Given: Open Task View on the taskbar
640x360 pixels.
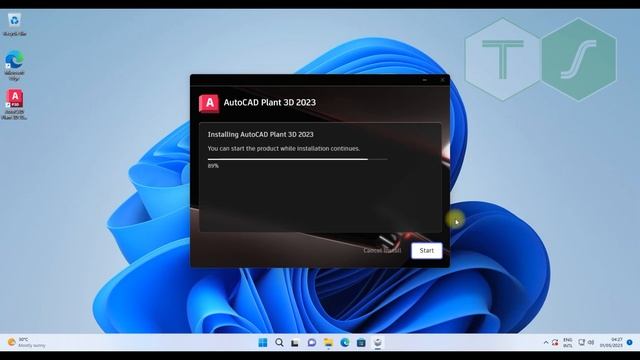Looking at the screenshot, I should (x=295, y=342).
